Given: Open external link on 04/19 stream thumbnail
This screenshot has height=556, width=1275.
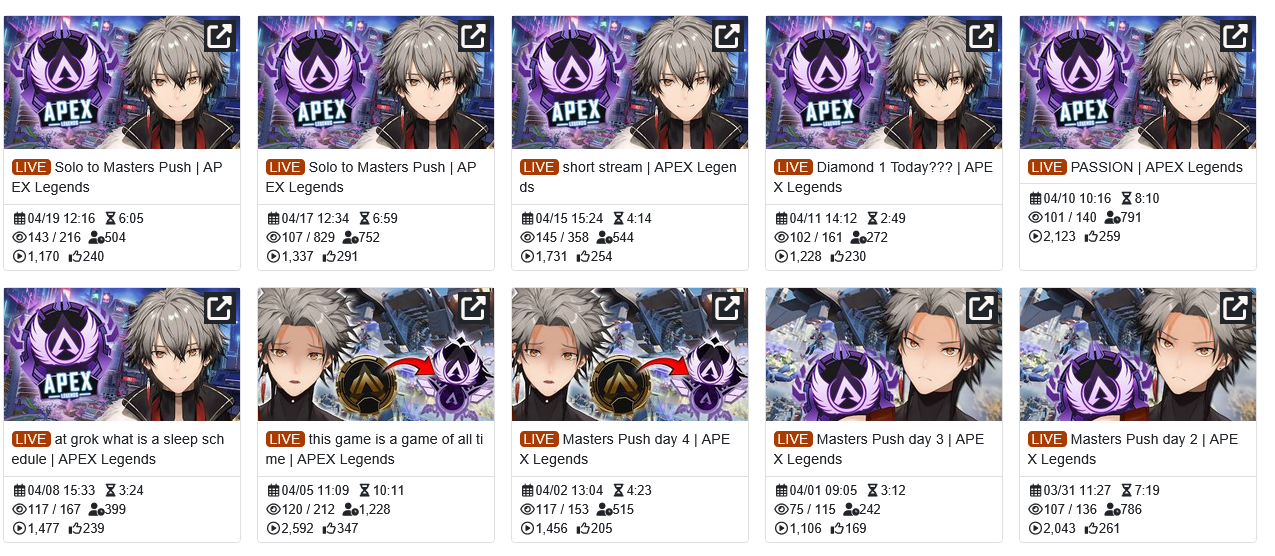Looking at the screenshot, I should (219, 36).
